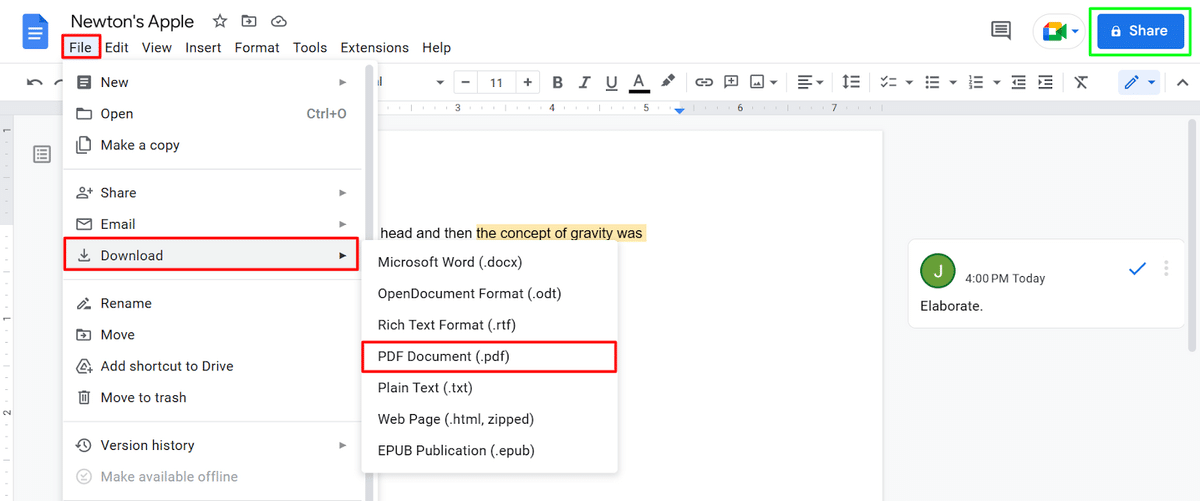This screenshot has height=501, width=1200.
Task: Click the clear formatting icon
Action: (x=1081, y=82)
